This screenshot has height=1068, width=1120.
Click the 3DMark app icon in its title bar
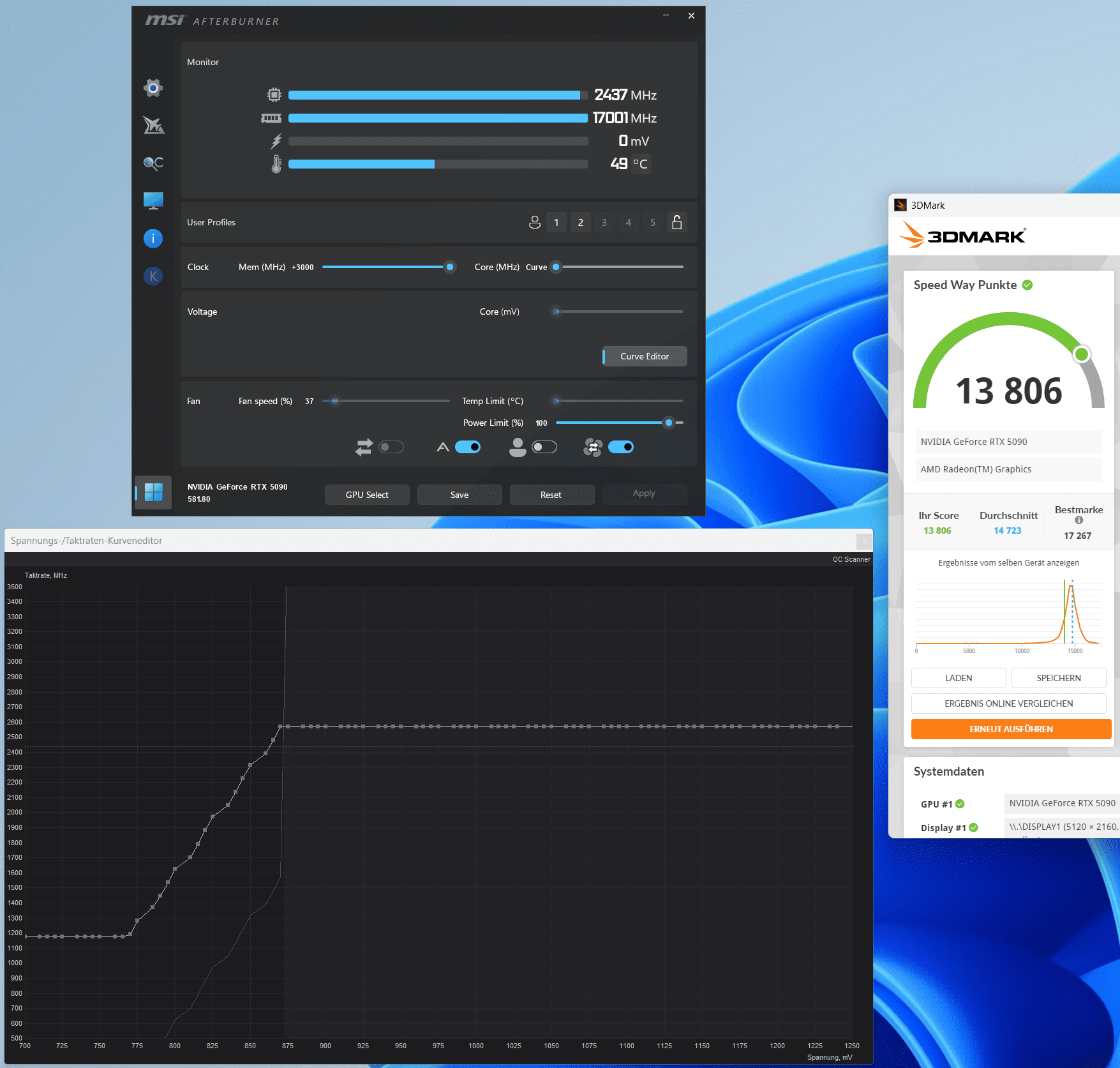(900, 205)
